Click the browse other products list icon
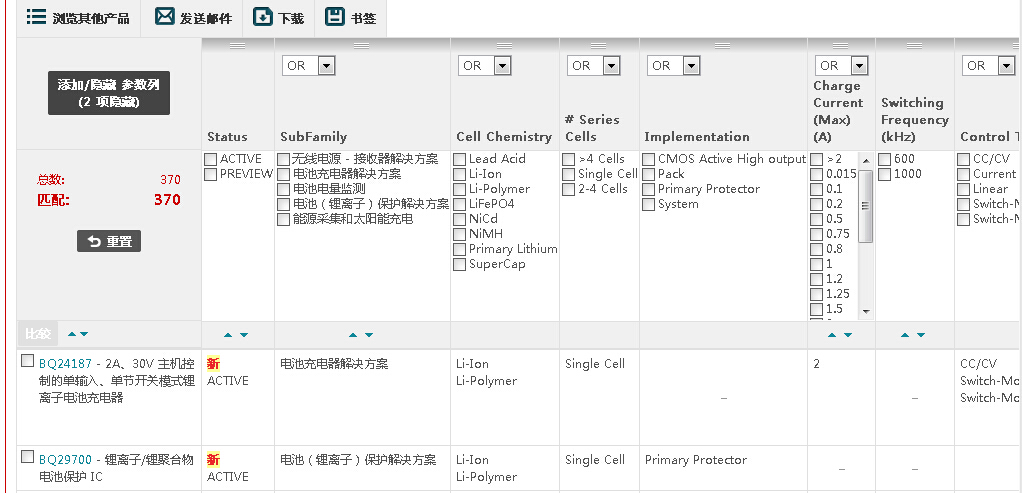The width and height of the screenshot is (1022, 493). [37, 17]
